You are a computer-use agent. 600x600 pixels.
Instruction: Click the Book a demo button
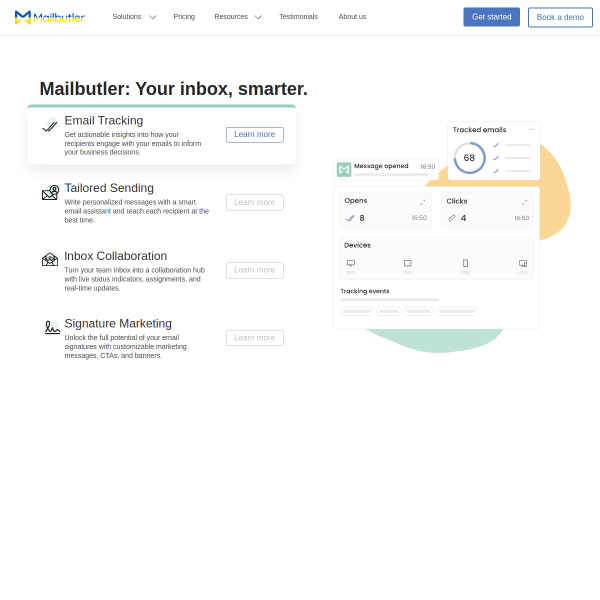tap(560, 18)
